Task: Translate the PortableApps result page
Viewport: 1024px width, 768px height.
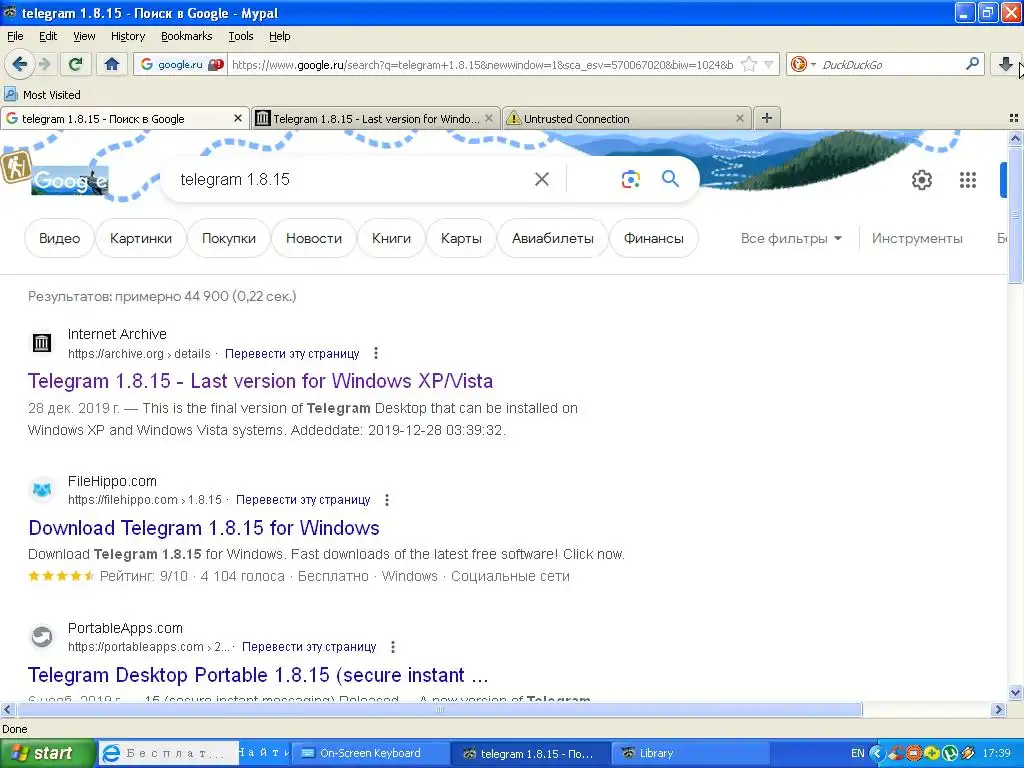Action: tap(309, 647)
